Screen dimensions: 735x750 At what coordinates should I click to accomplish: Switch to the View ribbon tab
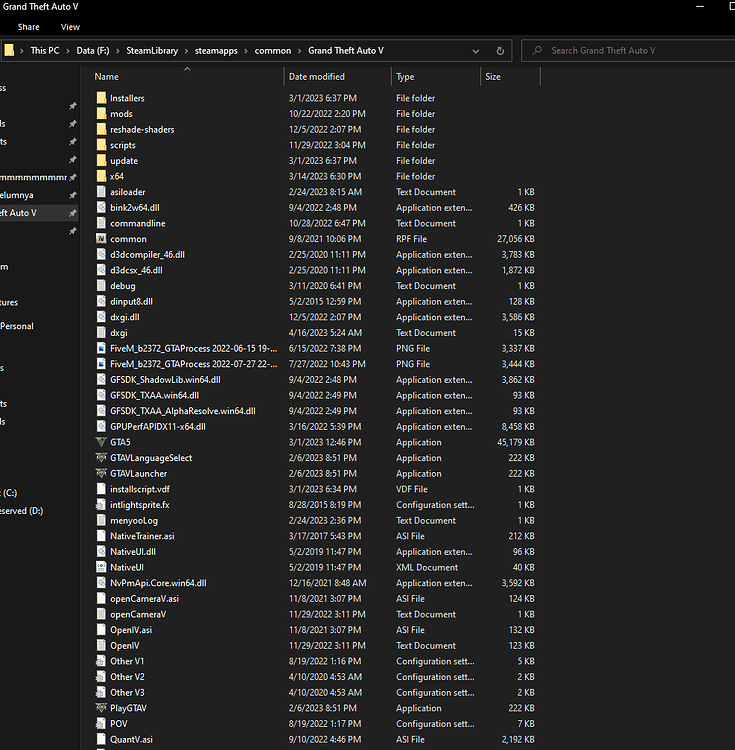coord(70,27)
